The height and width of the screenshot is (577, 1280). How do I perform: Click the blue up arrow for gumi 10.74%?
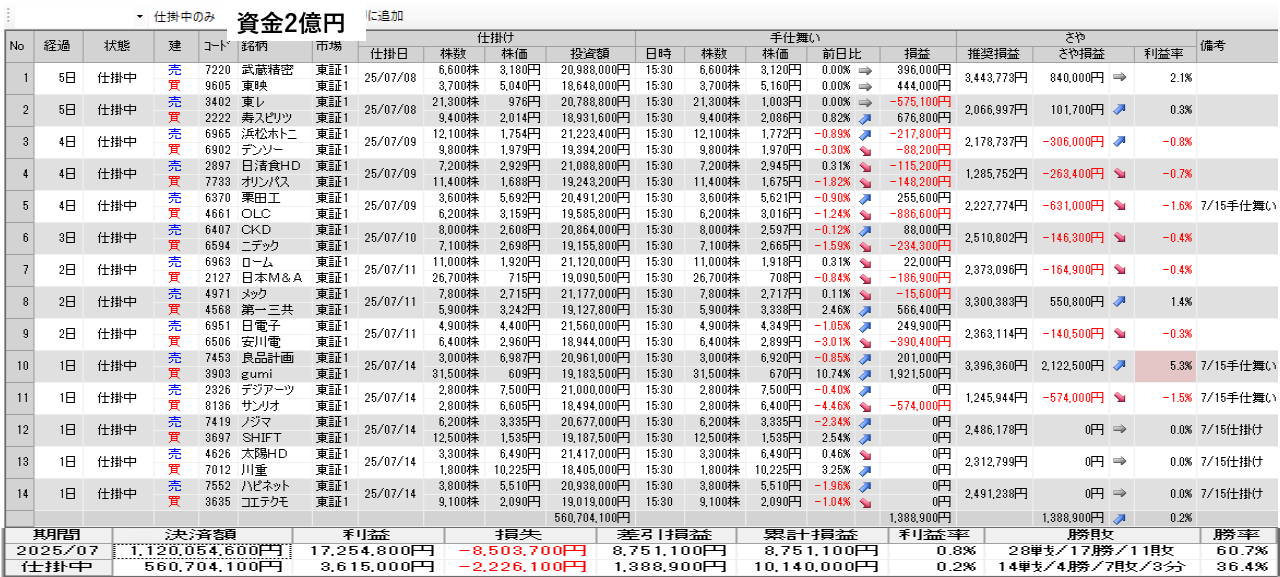pos(865,374)
